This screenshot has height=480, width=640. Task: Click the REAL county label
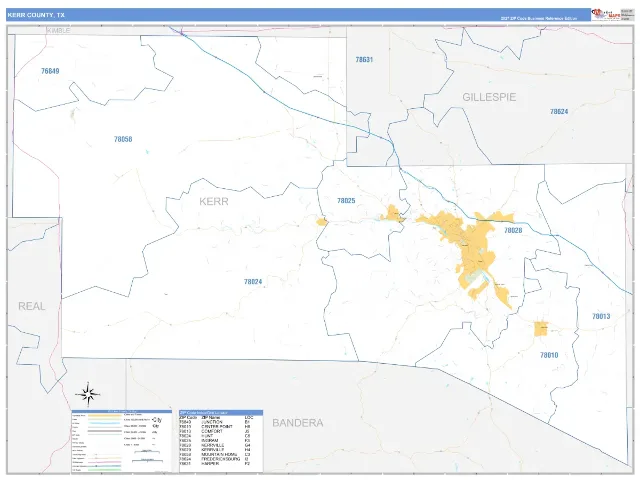[31, 306]
